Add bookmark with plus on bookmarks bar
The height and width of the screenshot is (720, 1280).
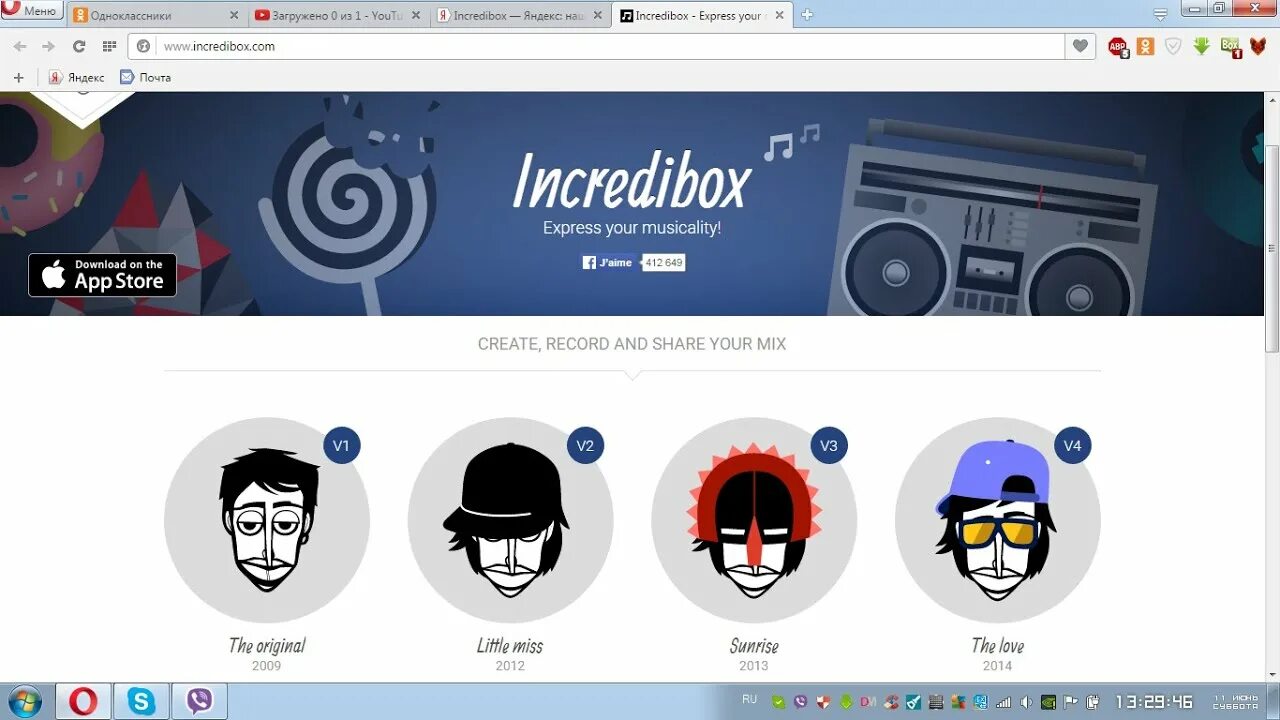tap(18, 77)
